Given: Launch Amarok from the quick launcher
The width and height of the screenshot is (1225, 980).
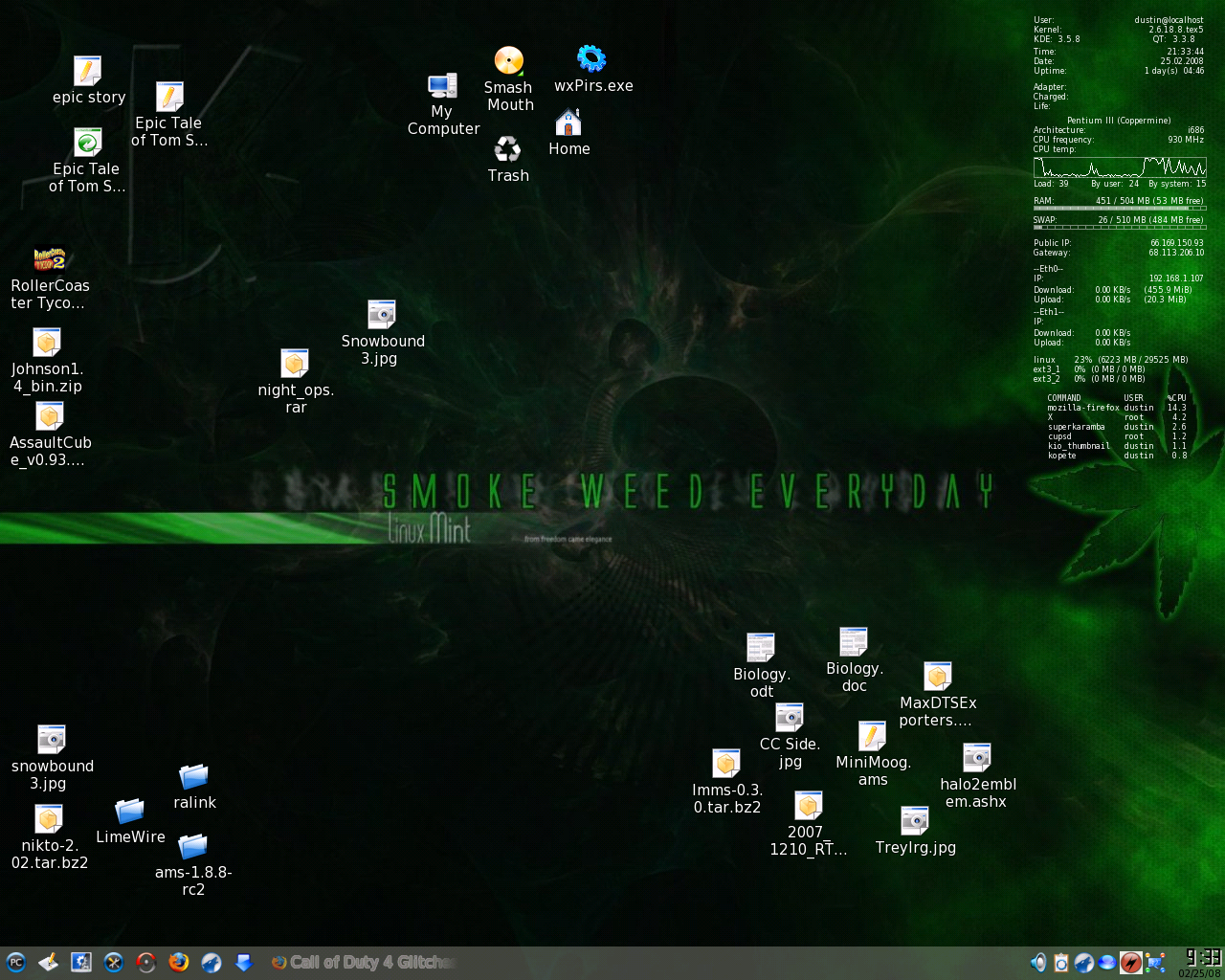Looking at the screenshot, I should pos(211,963).
